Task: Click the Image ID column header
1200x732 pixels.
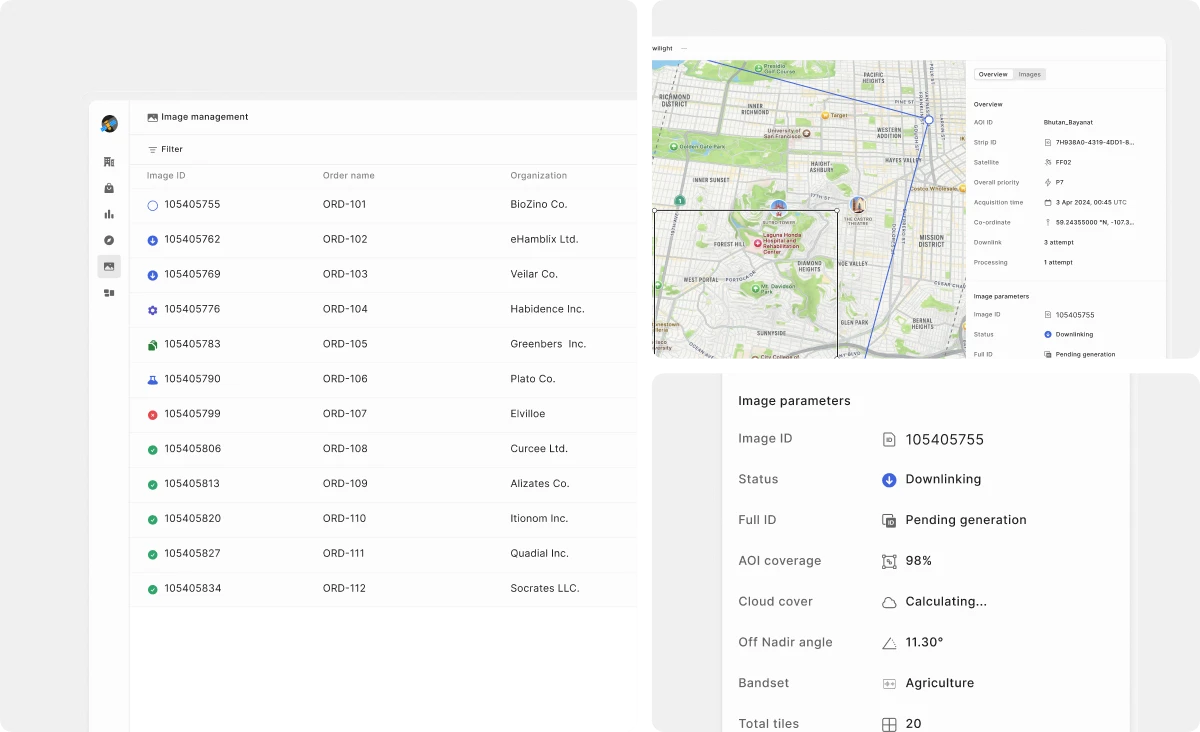Action: [166, 176]
